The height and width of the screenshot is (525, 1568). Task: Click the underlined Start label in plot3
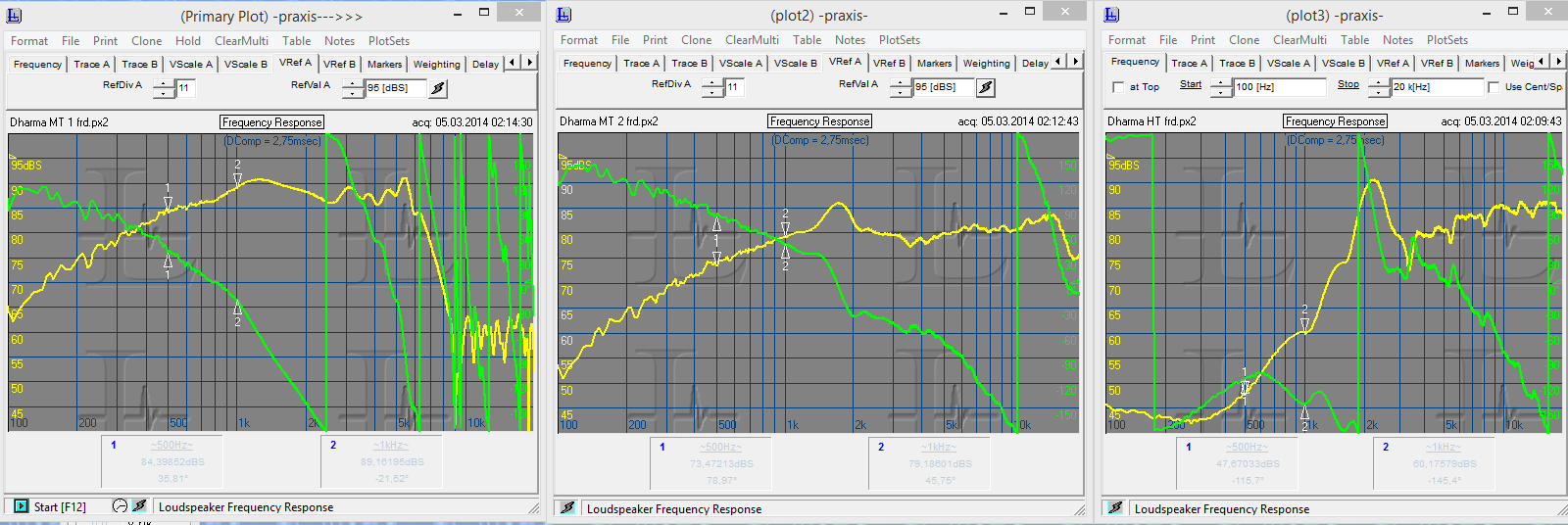(1191, 85)
